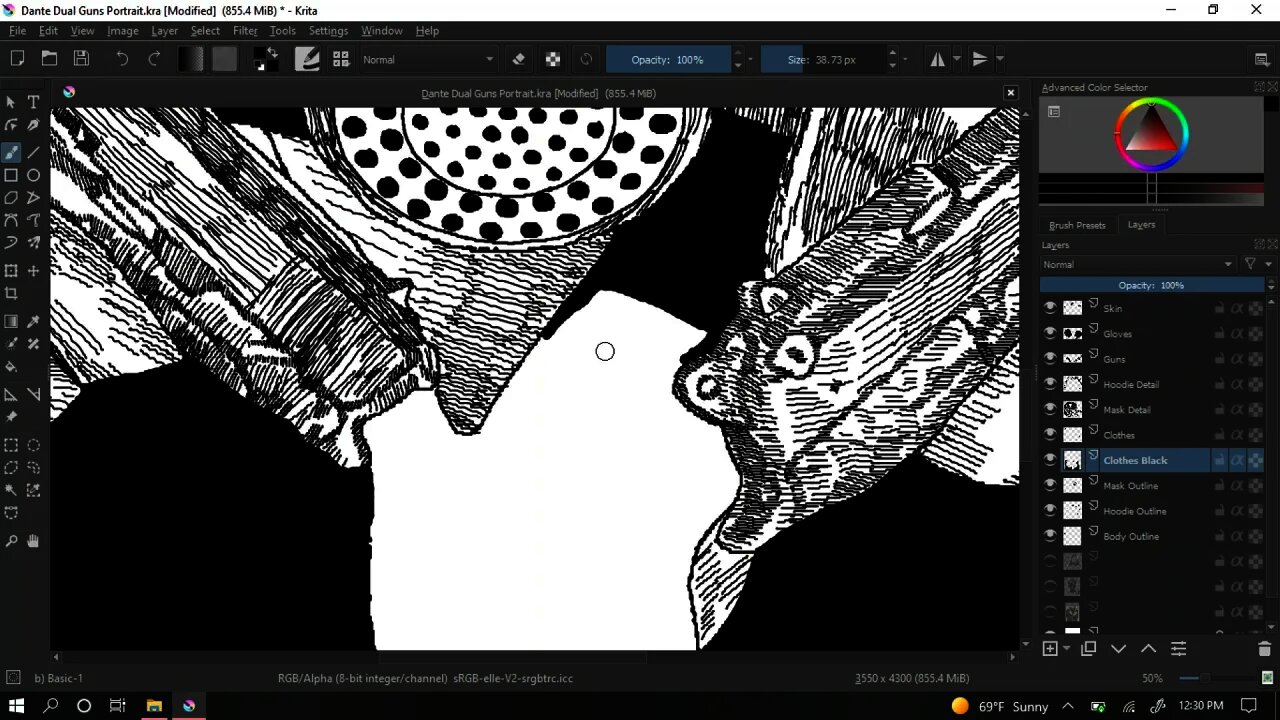This screenshot has width=1280, height=720.
Task: Open layer blending mode dropdown
Action: coord(1138,264)
